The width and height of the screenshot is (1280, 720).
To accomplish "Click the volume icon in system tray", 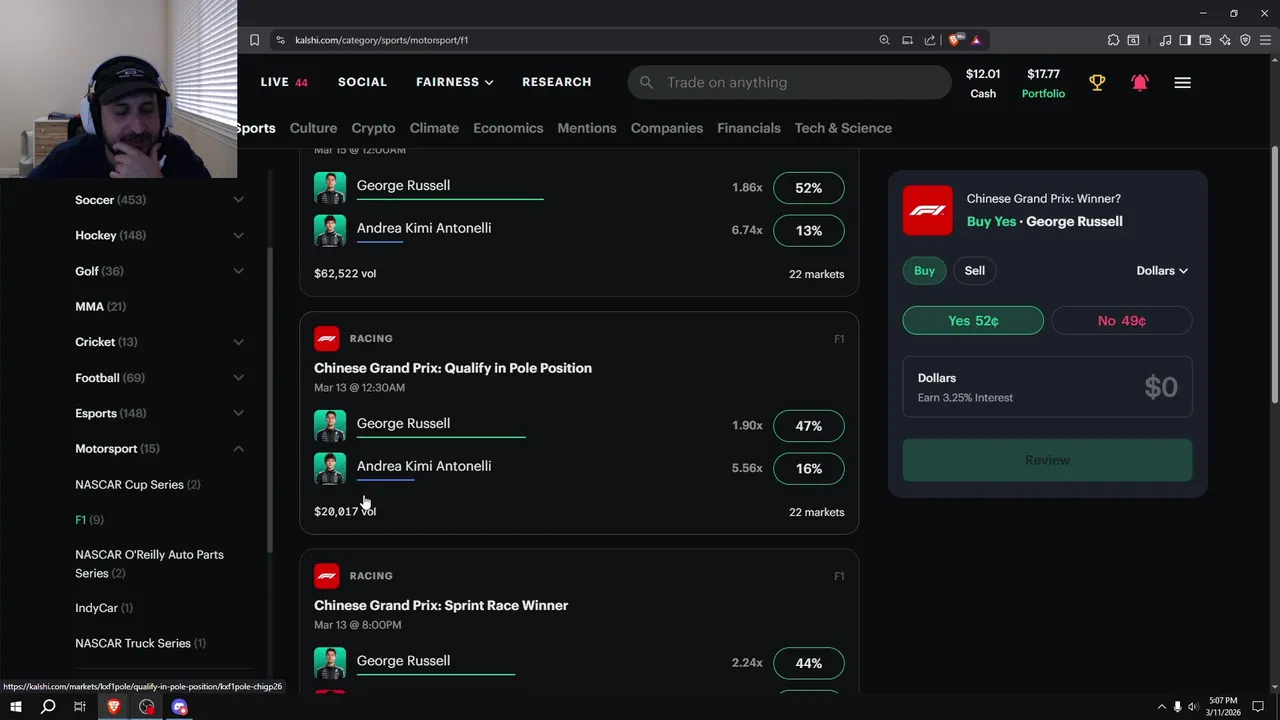I will click(1192, 707).
